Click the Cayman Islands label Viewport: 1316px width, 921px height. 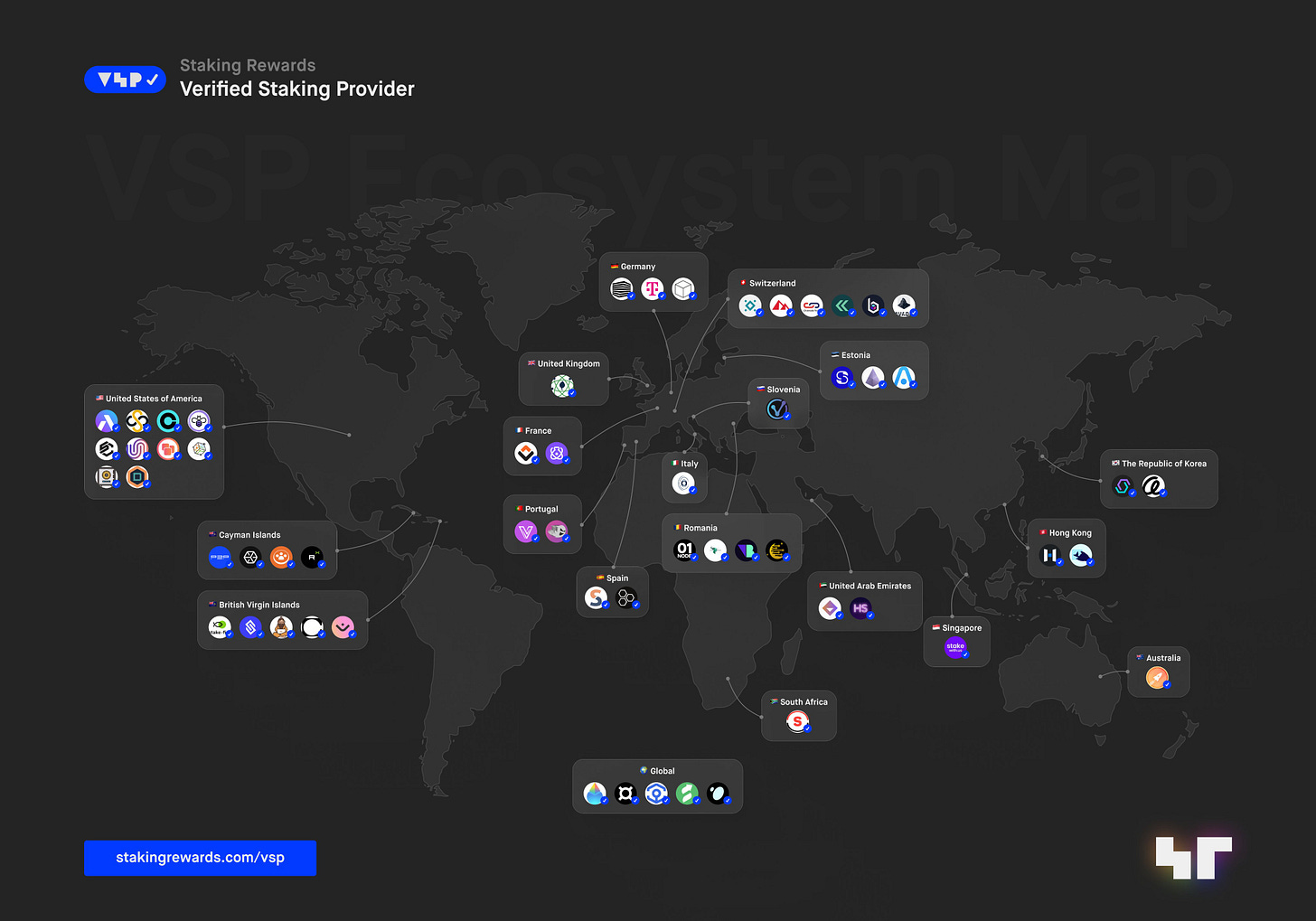coord(249,535)
